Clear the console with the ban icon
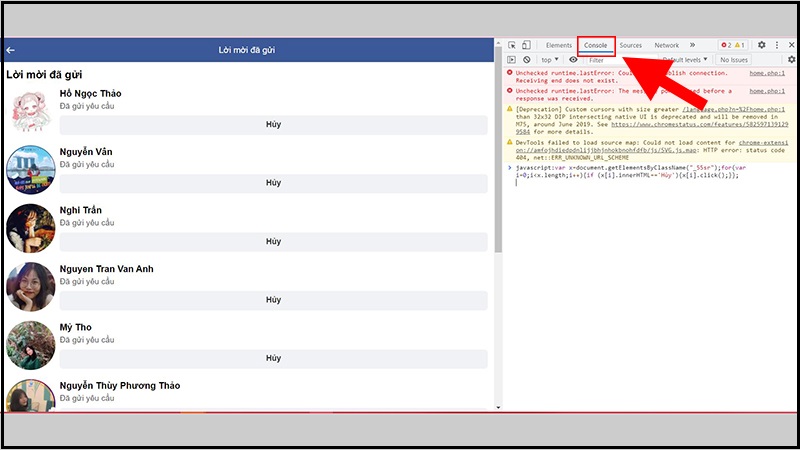This screenshot has height=450, width=800. pyautogui.click(x=526, y=60)
